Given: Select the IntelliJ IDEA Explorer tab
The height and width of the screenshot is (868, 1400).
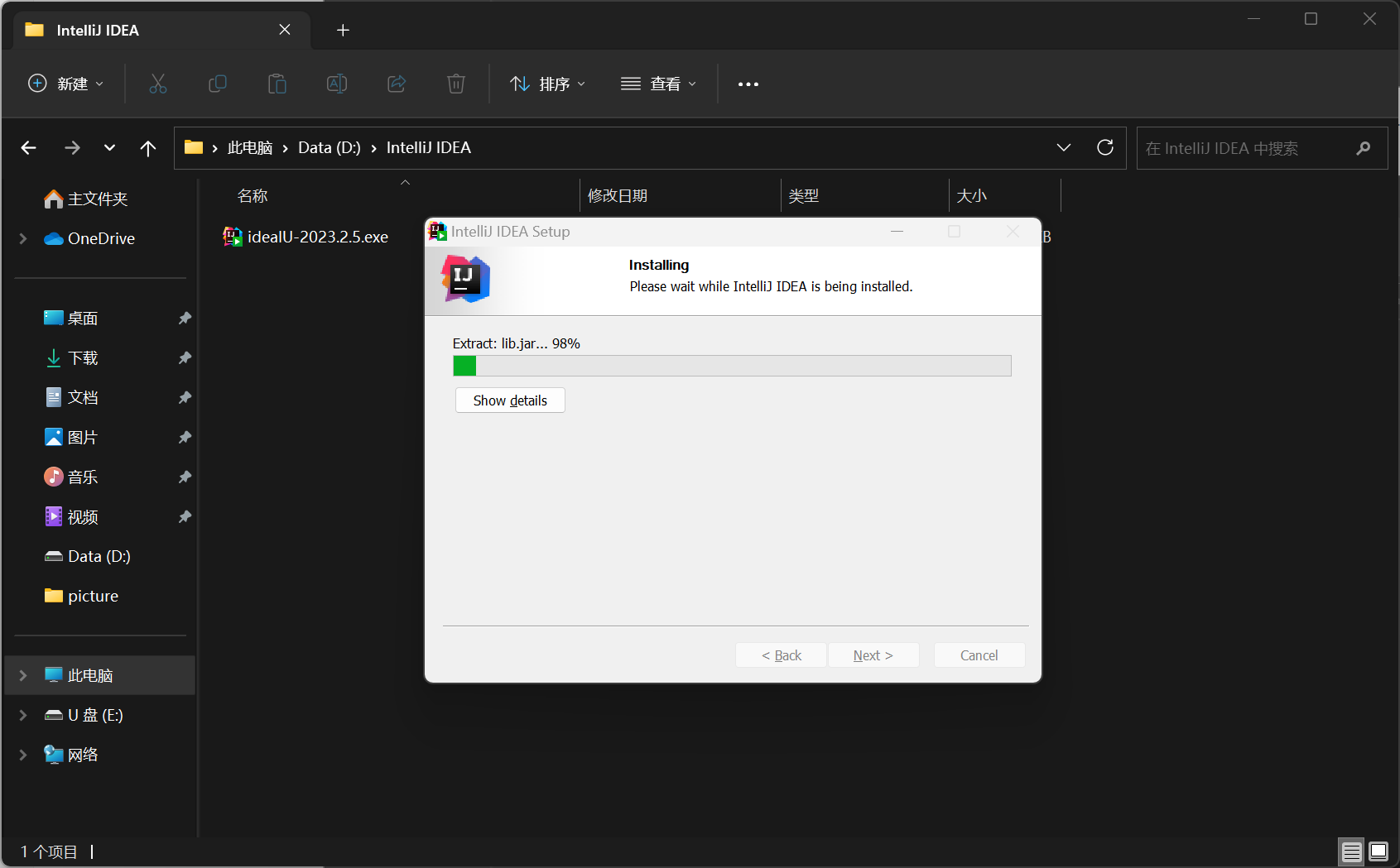Looking at the screenshot, I should (x=162, y=30).
